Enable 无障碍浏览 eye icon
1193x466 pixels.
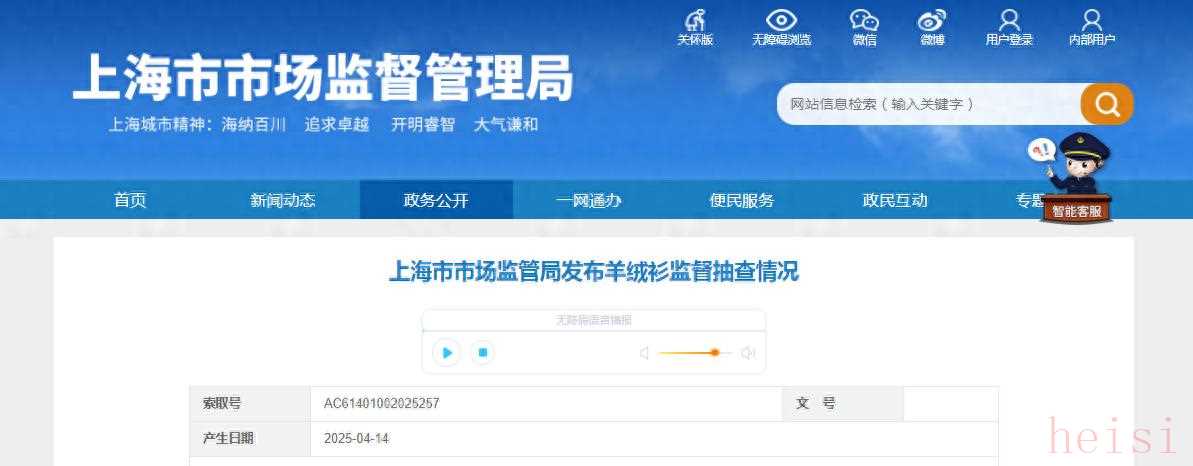point(781,20)
